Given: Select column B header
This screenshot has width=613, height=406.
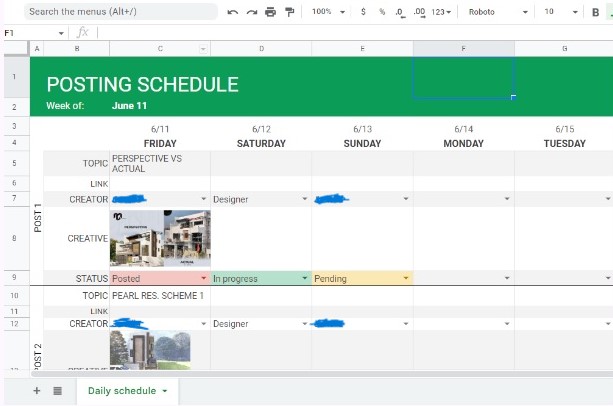Looking at the screenshot, I should [77, 48].
